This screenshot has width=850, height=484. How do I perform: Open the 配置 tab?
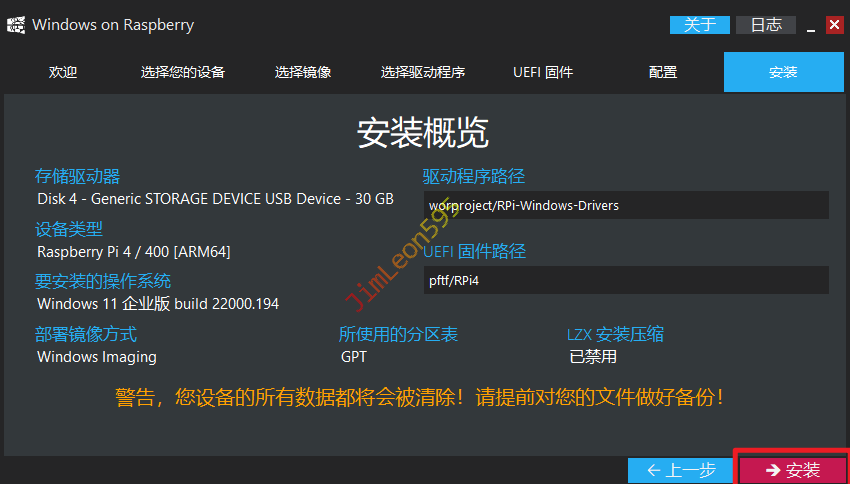pos(663,72)
